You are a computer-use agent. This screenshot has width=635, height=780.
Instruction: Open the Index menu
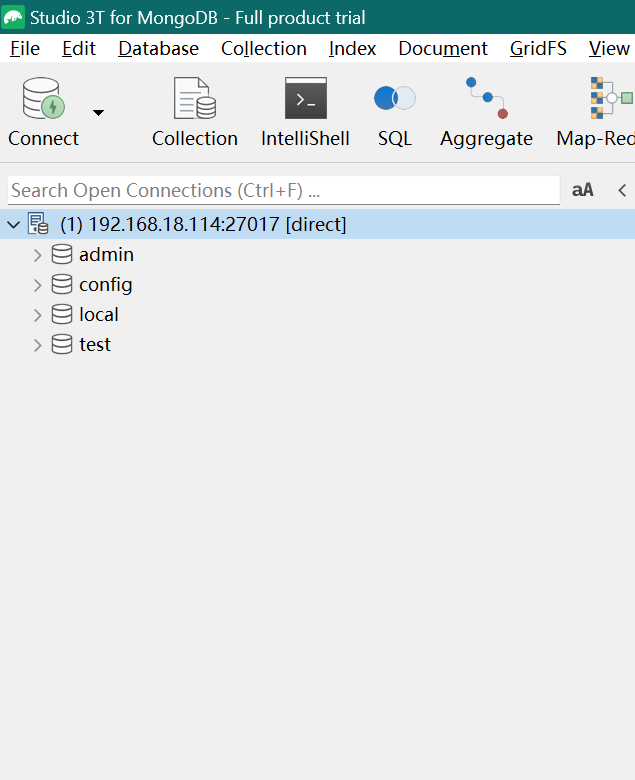tap(352, 48)
